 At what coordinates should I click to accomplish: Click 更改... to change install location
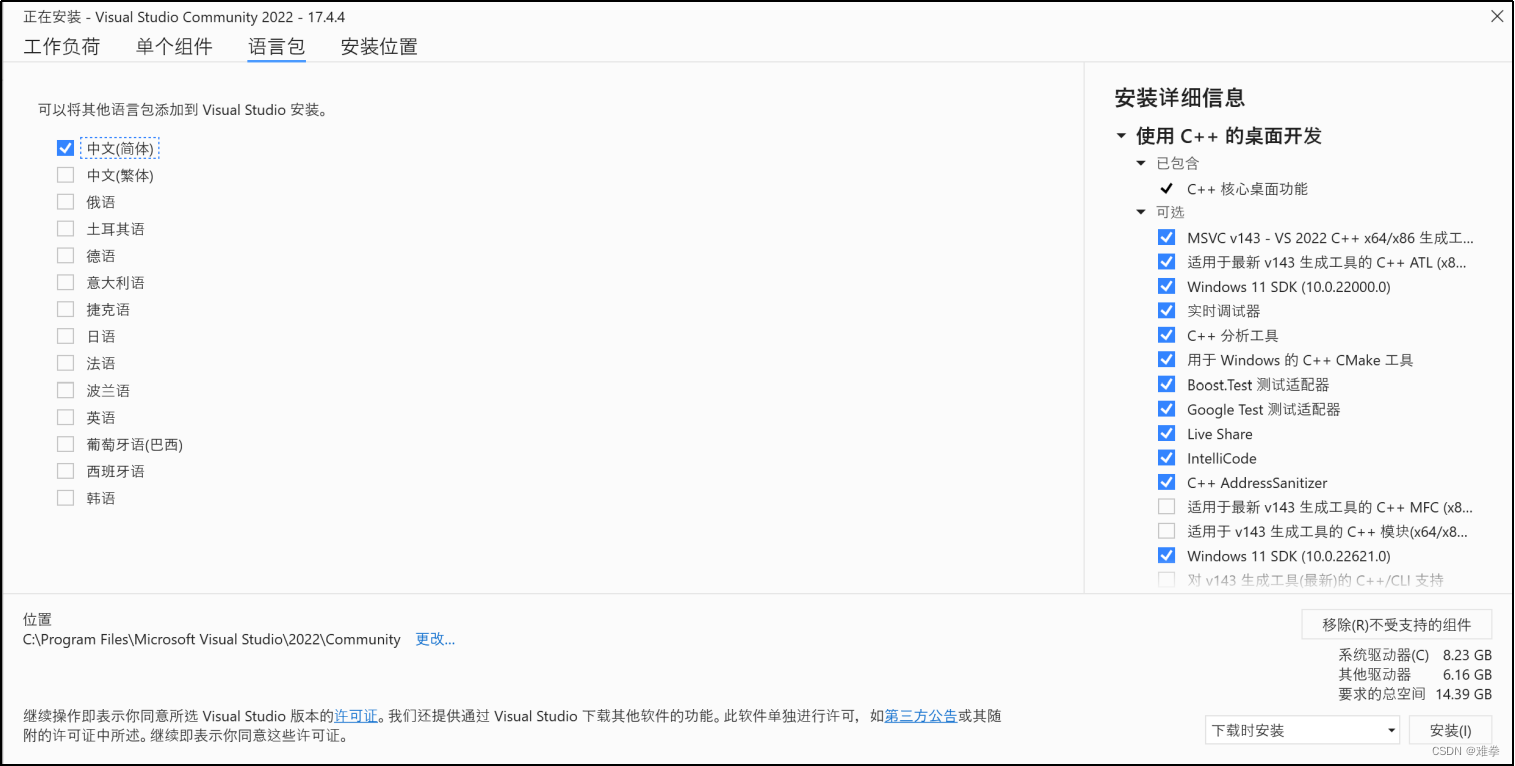pyautogui.click(x=435, y=640)
